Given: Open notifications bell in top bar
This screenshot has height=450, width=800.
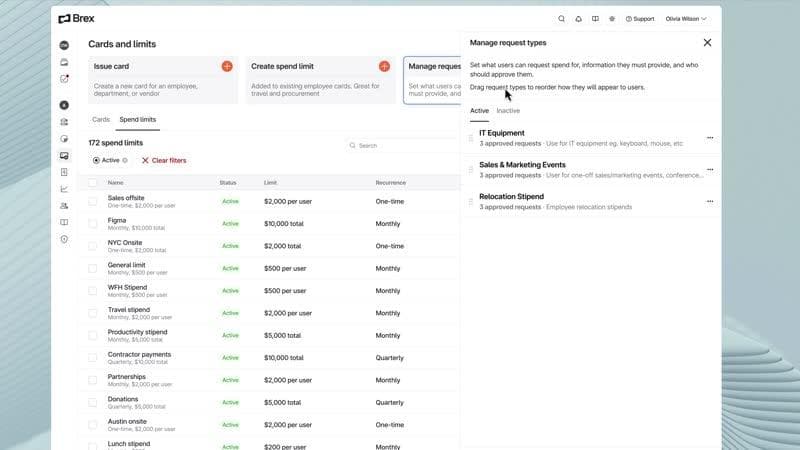Looking at the screenshot, I should [x=578, y=19].
